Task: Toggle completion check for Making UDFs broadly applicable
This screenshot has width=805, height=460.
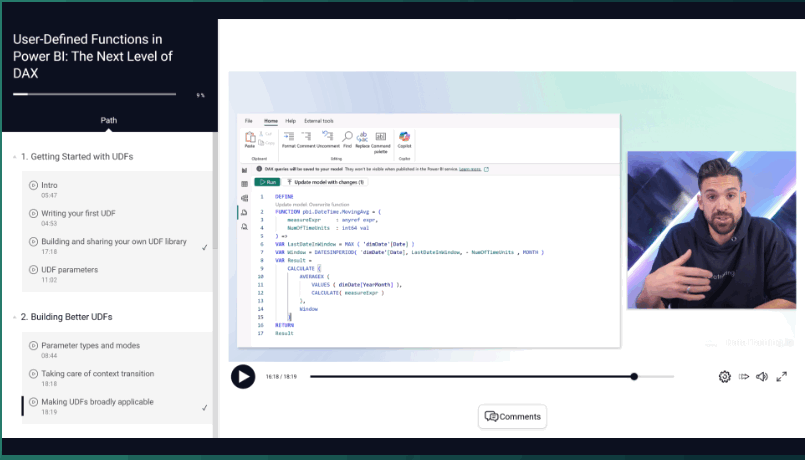Action: (204, 408)
